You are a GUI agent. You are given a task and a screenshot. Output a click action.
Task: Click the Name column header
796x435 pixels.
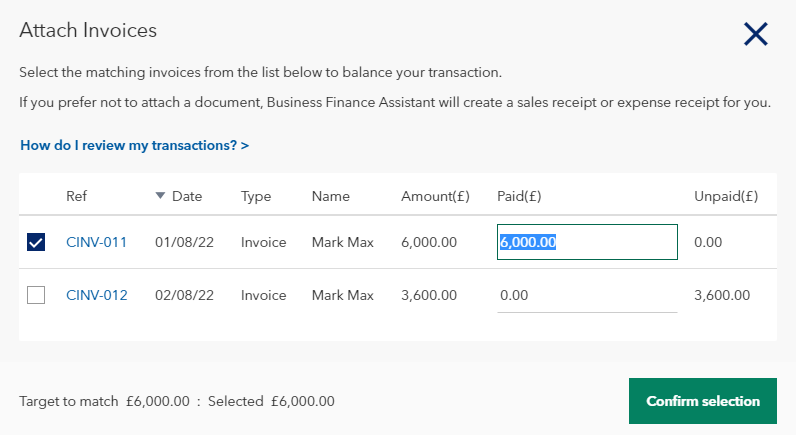point(331,196)
